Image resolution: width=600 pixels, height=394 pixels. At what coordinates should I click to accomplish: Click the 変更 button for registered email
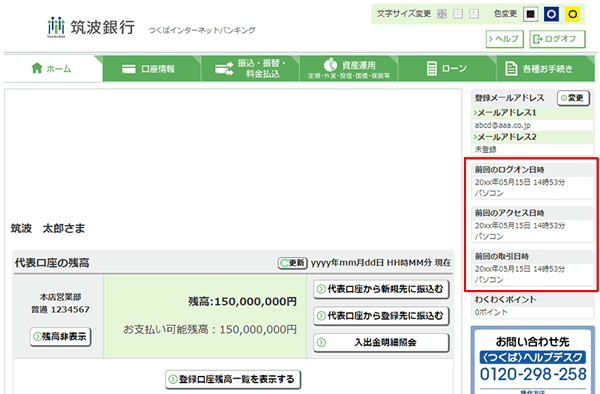573,98
